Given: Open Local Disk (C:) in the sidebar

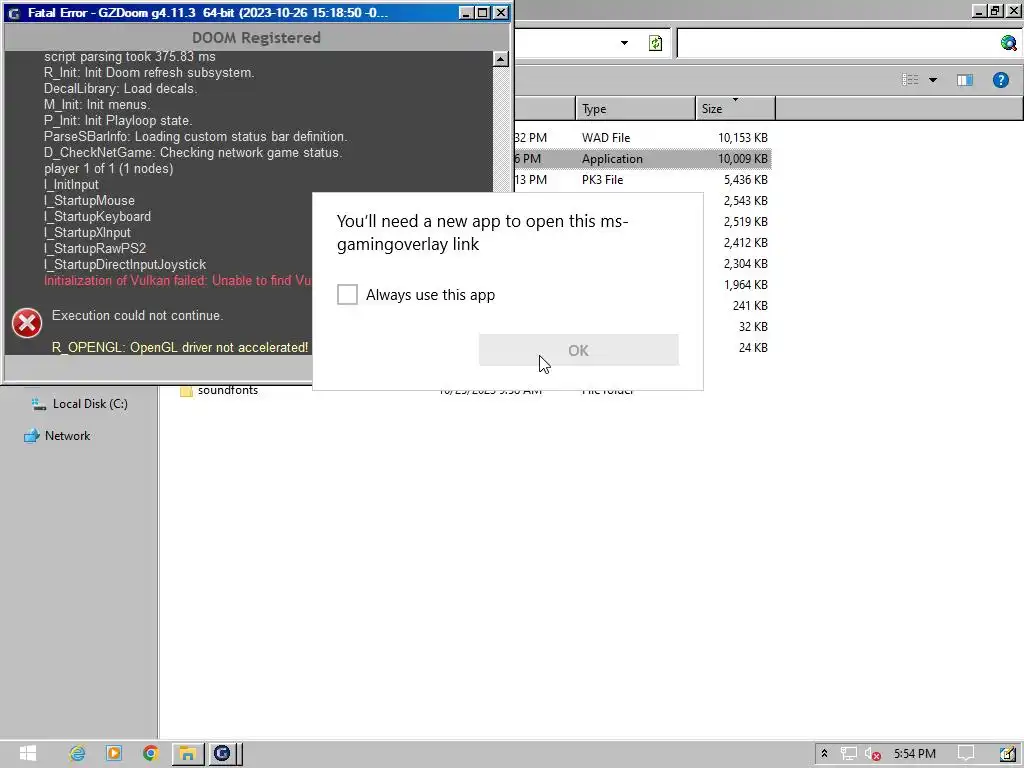Looking at the screenshot, I should pos(90,404).
